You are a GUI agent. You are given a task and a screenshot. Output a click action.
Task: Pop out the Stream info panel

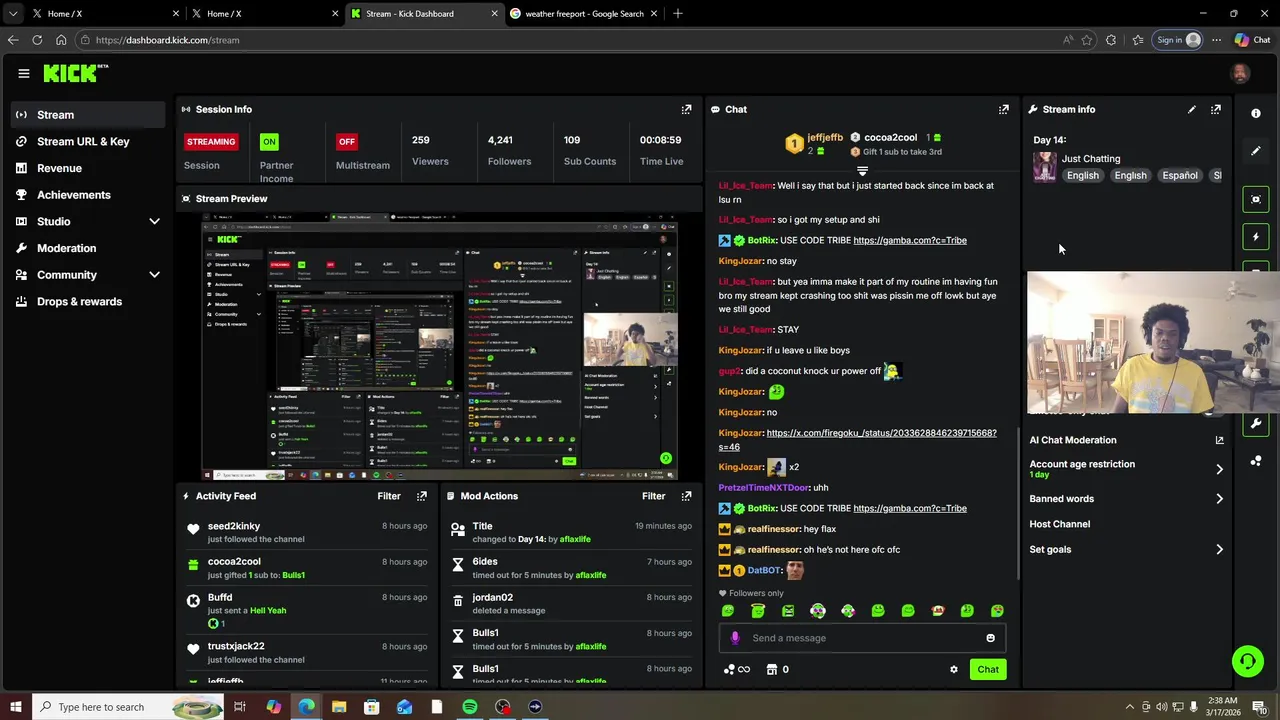[x=1216, y=109]
